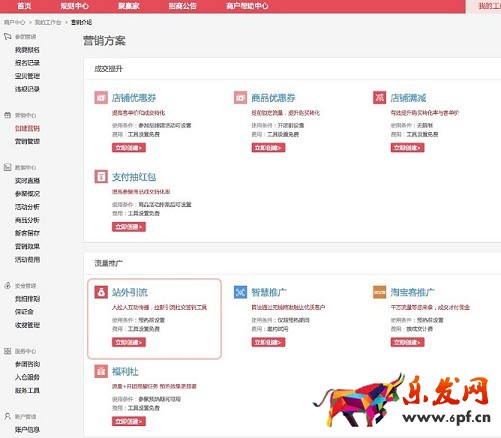Click the 账户管理 person icon in sidebar
The height and width of the screenshot is (438, 501).
[x=7, y=416]
